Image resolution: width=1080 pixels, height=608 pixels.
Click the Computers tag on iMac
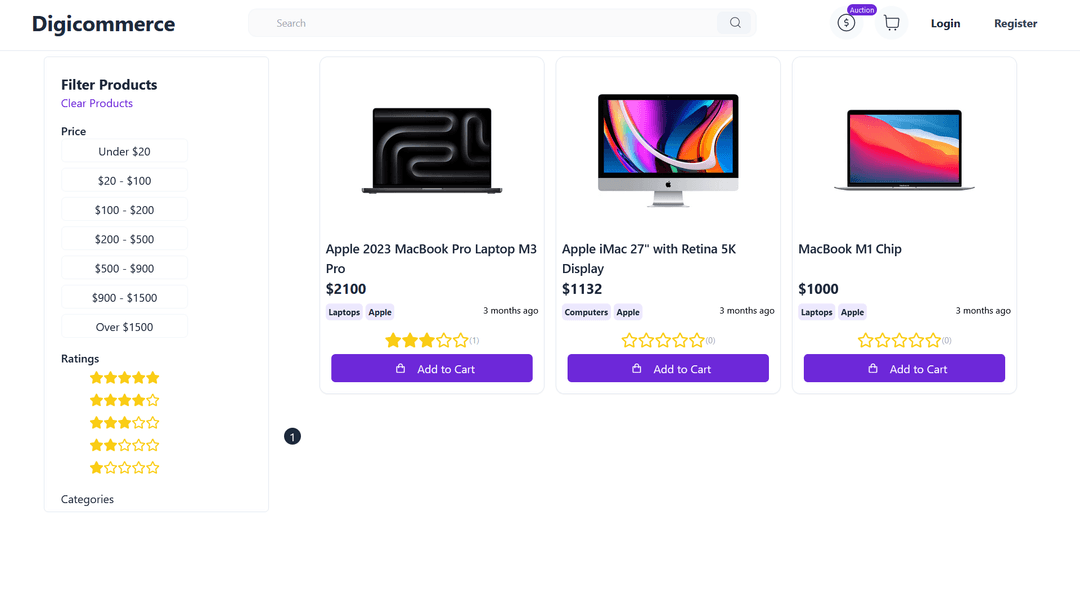point(586,312)
